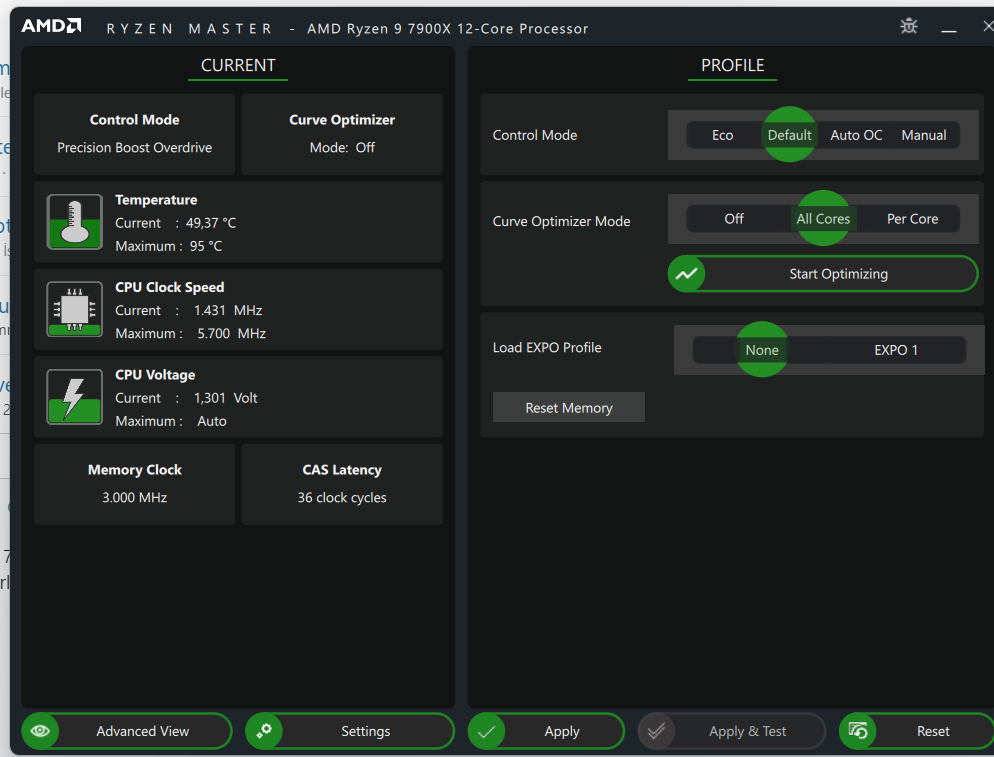Click the CPU Voltage heading
Screen dimensions: 994x757
tap(155, 375)
